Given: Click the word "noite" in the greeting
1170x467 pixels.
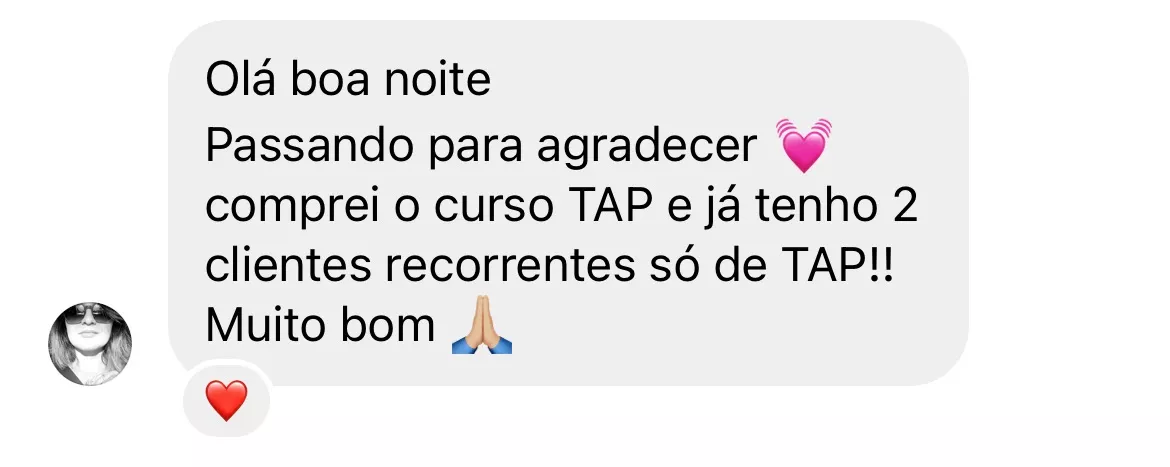Looking at the screenshot, I should click(438, 80).
